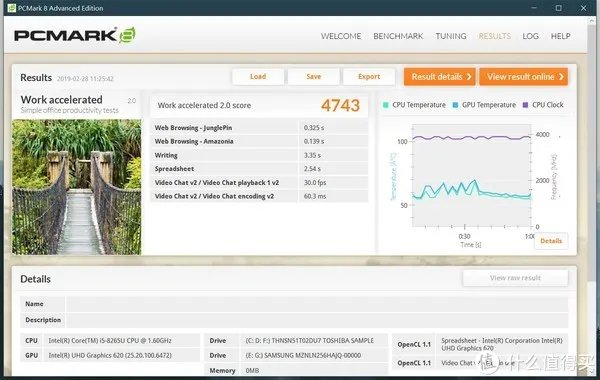Click the Save results button
This screenshot has width=600, height=380.
[313, 77]
